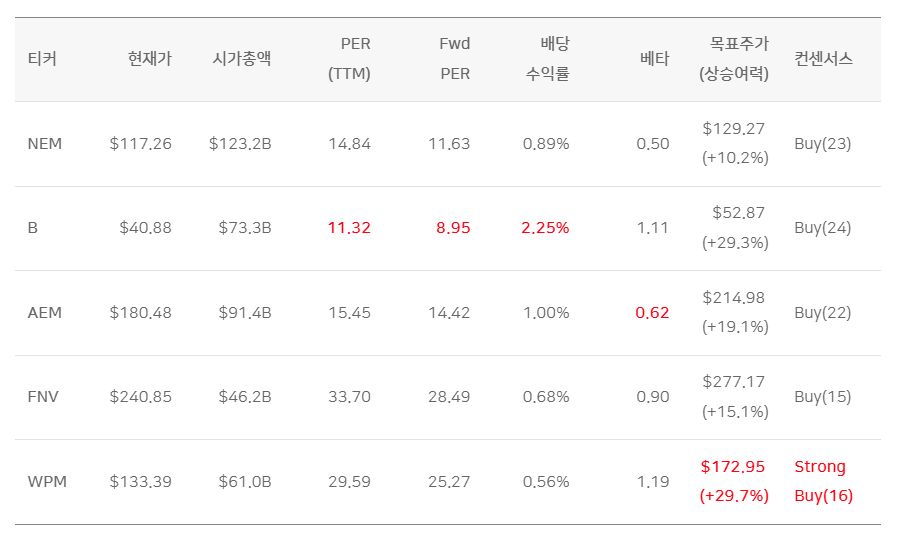Screen dimensions: 904x535
Task: Click the $172.95 target price cell
Action: coord(734,481)
